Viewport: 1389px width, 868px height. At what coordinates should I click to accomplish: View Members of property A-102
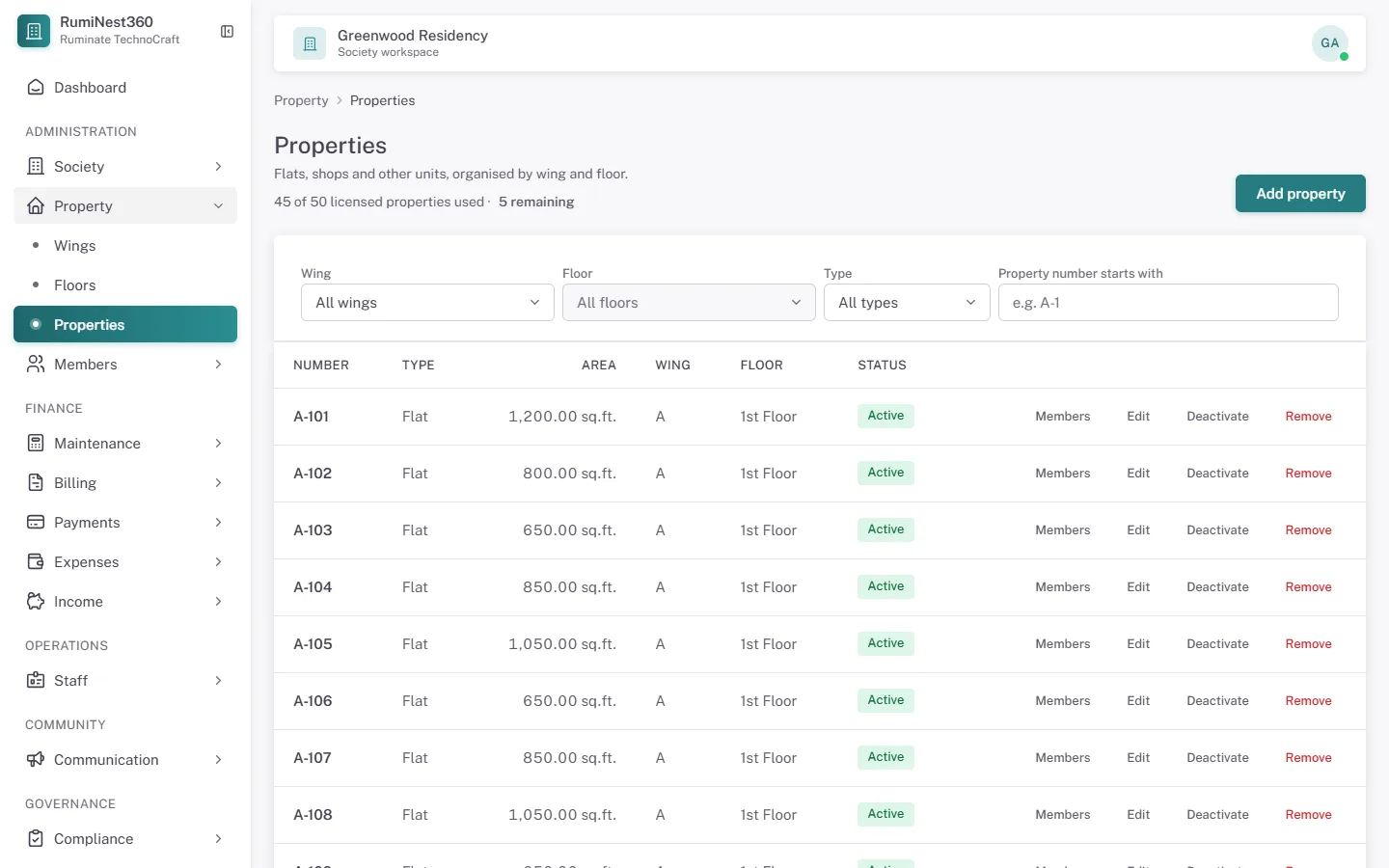[x=1063, y=474]
